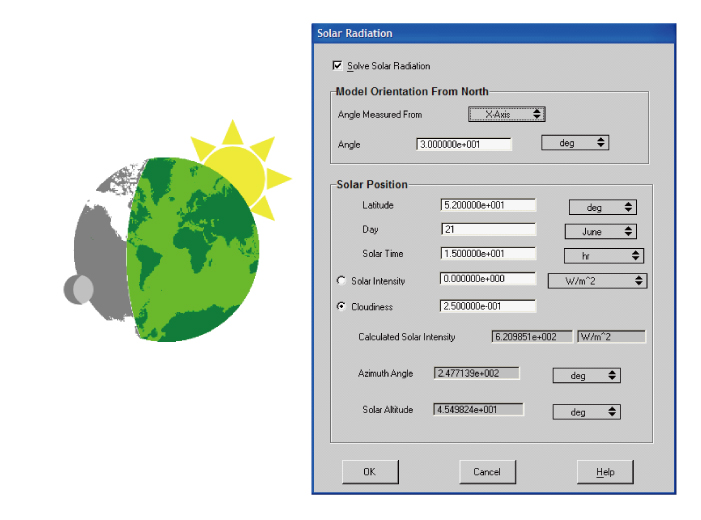Open the Solar Intensity W/m^2 units dropdown
The image size is (701, 520).
(x=597, y=281)
